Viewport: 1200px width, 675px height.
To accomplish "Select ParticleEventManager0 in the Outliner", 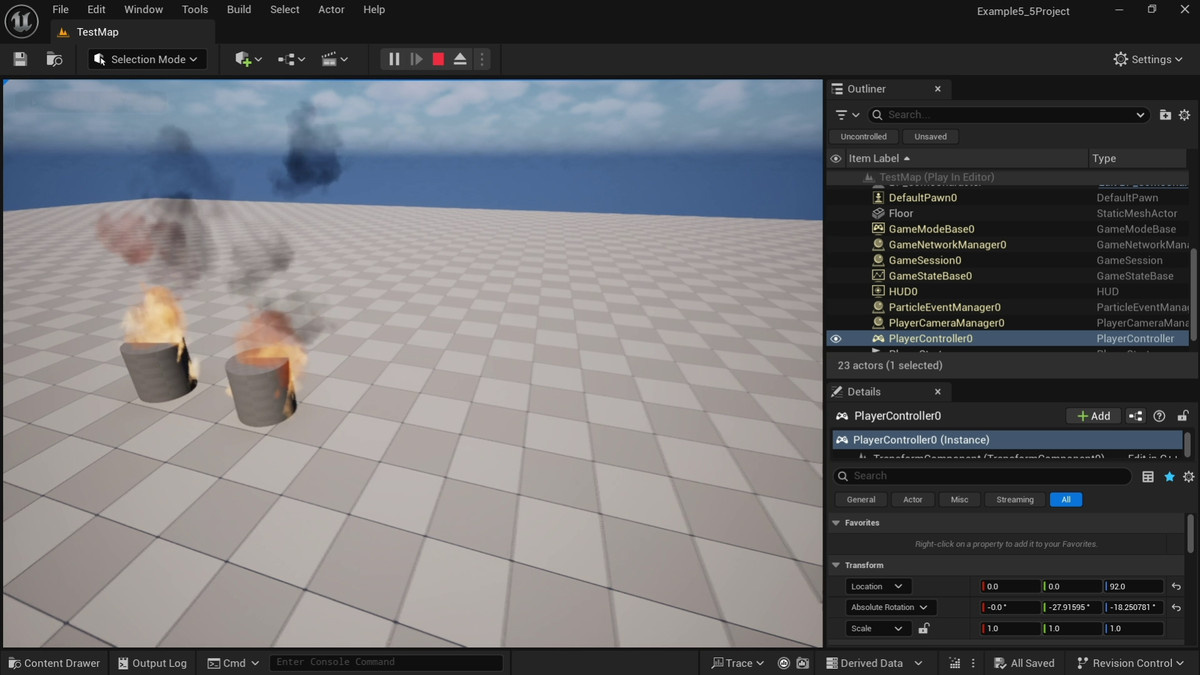I will click(x=944, y=307).
